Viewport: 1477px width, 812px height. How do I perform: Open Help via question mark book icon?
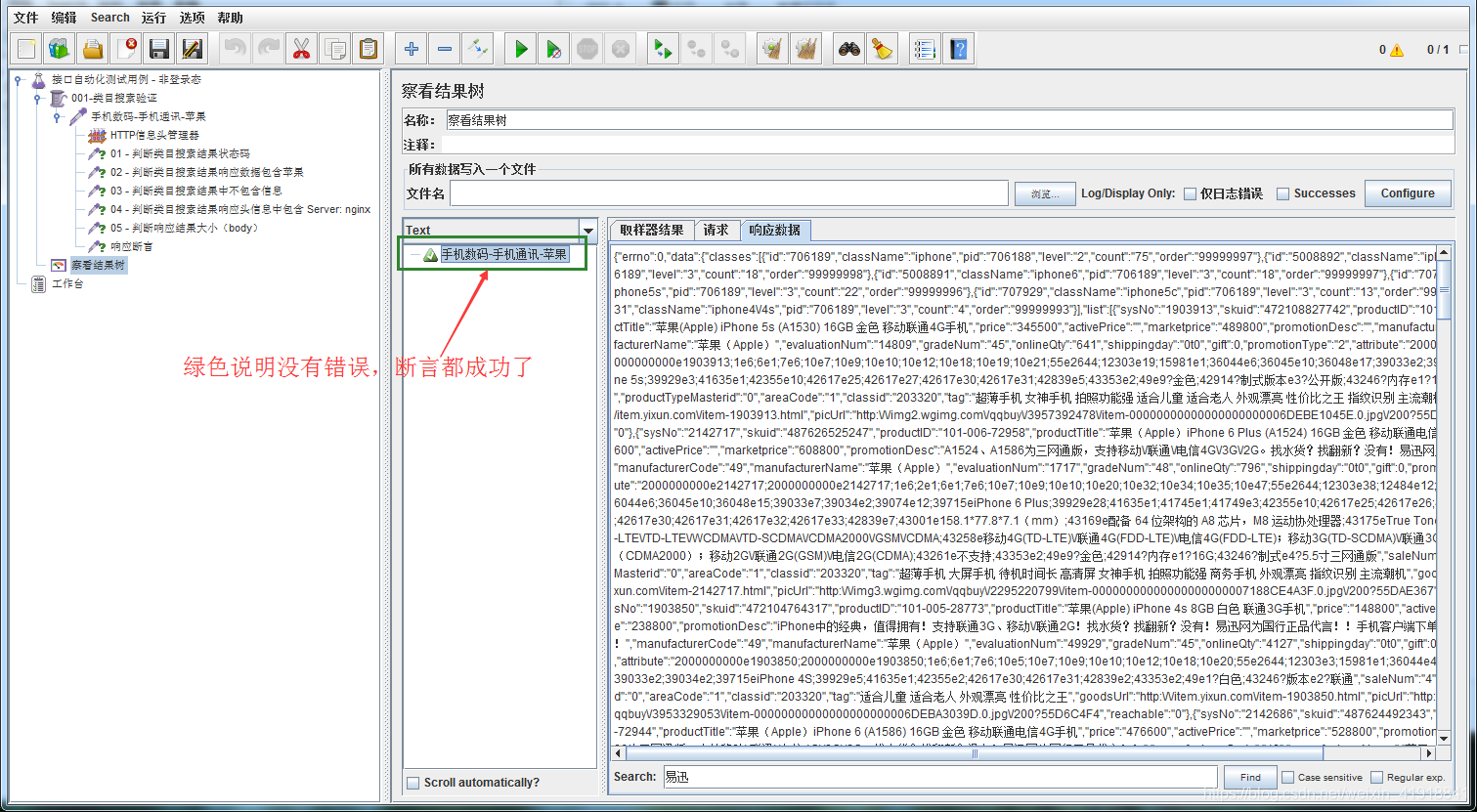click(x=959, y=48)
